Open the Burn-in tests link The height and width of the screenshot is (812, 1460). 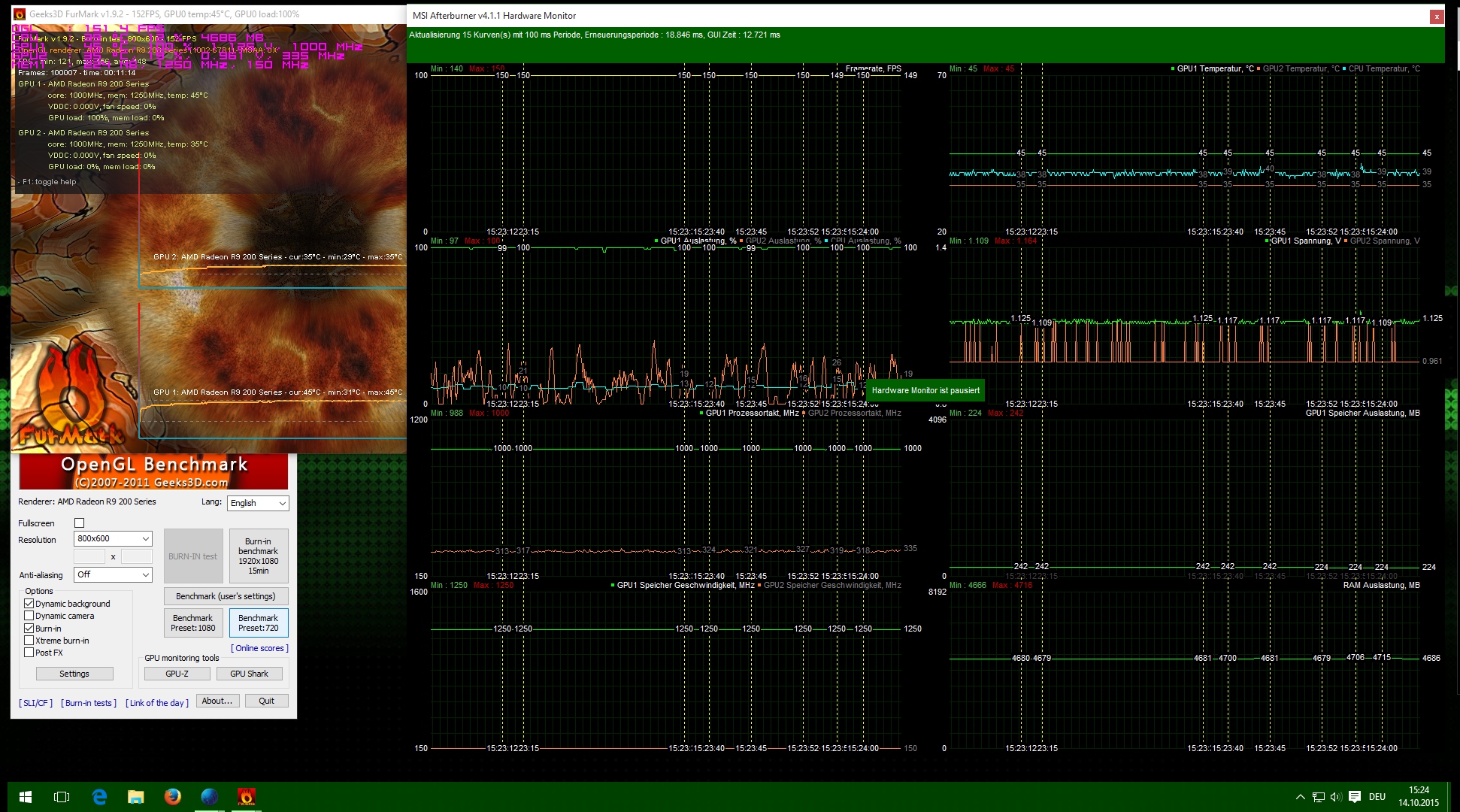point(89,703)
